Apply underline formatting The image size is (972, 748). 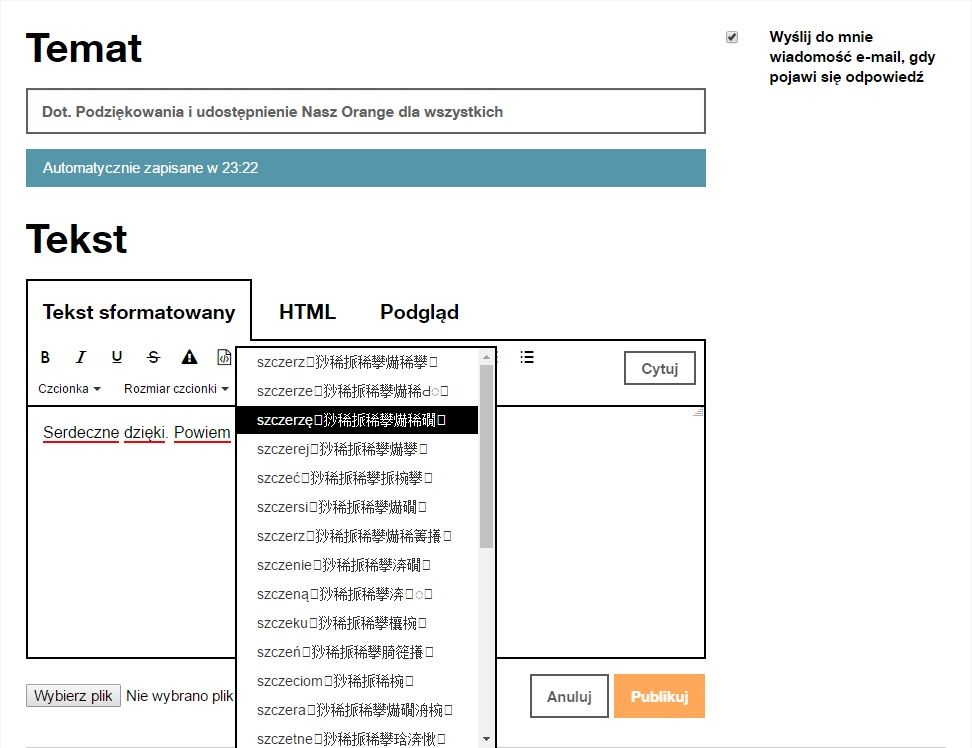(117, 357)
